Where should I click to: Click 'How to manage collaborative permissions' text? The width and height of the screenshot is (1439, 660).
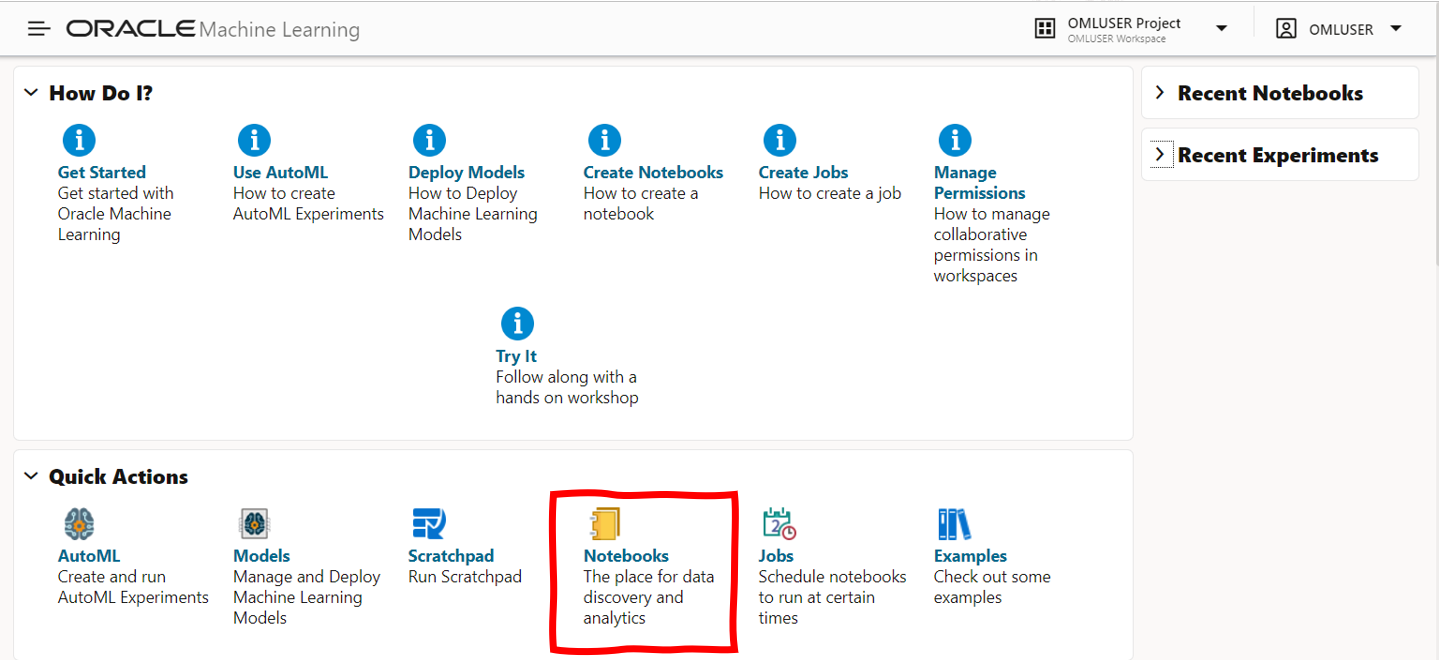(x=992, y=244)
